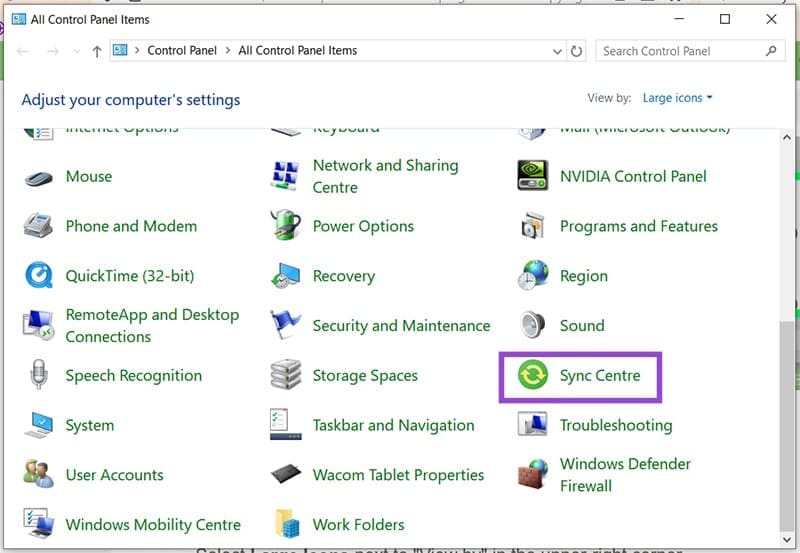The height and width of the screenshot is (553, 800).
Task: Open the QuickTime (32-bit) icon
Action: coord(39,276)
